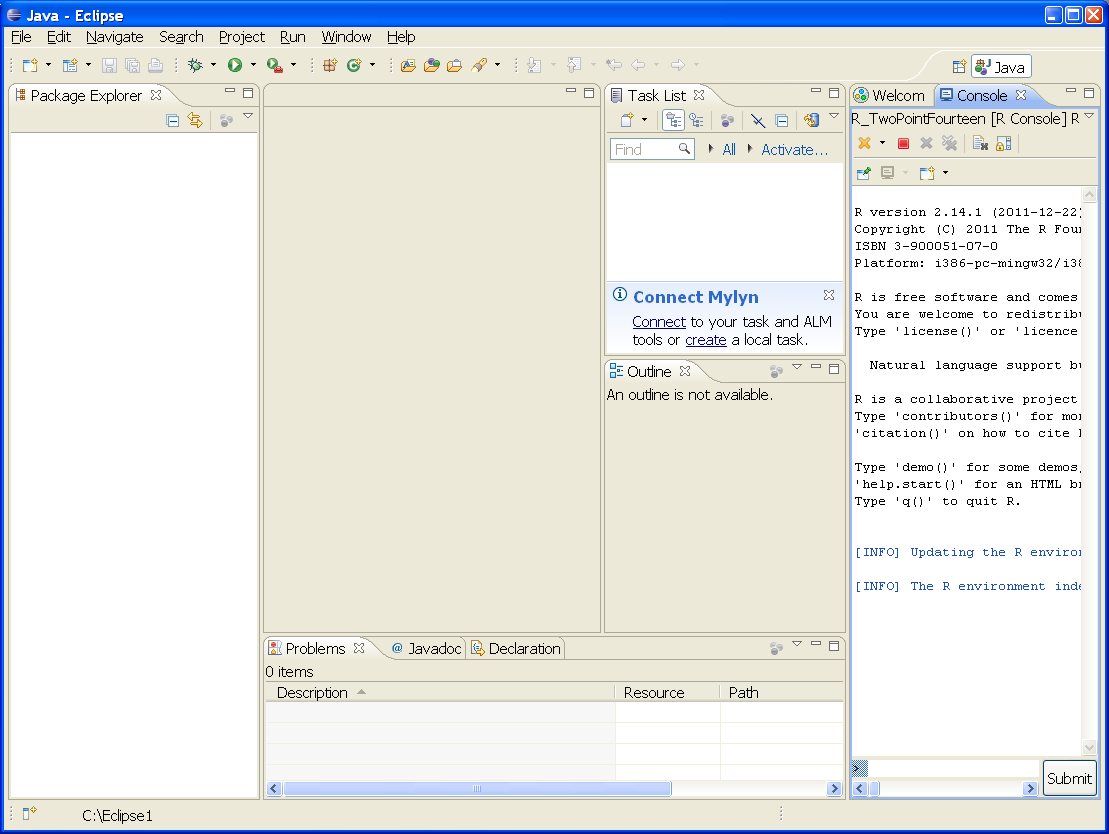Close the Connect Mylyn notification
The image size is (1109, 834).
(829, 294)
